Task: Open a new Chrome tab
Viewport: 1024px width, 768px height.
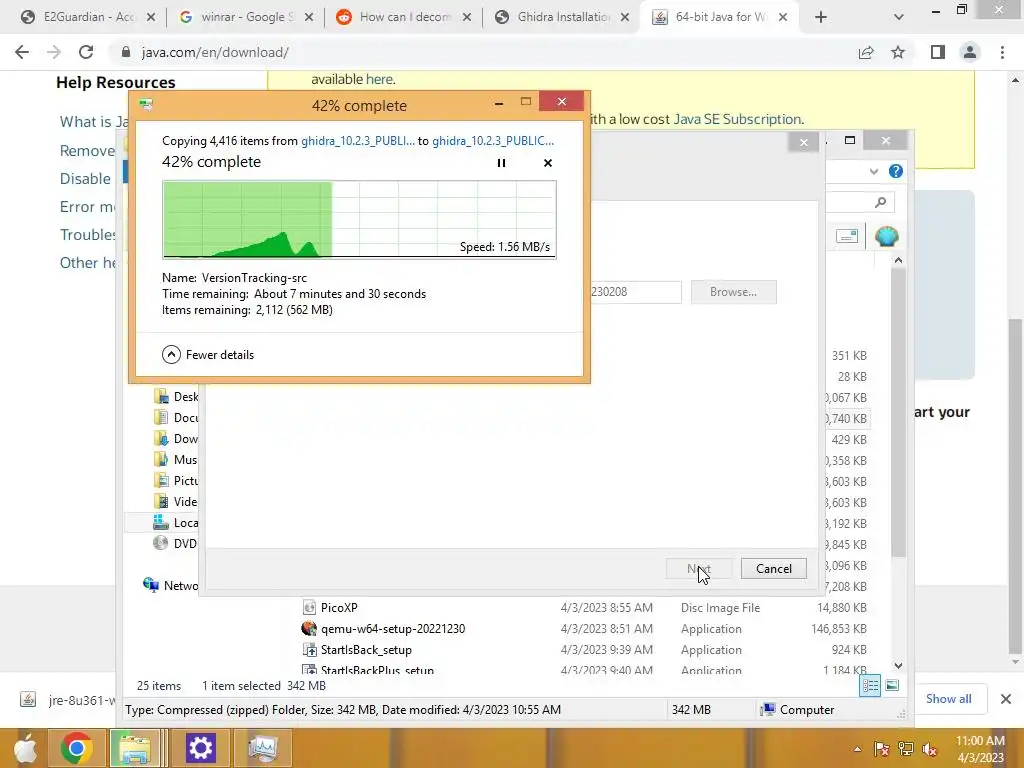Action: point(821,17)
